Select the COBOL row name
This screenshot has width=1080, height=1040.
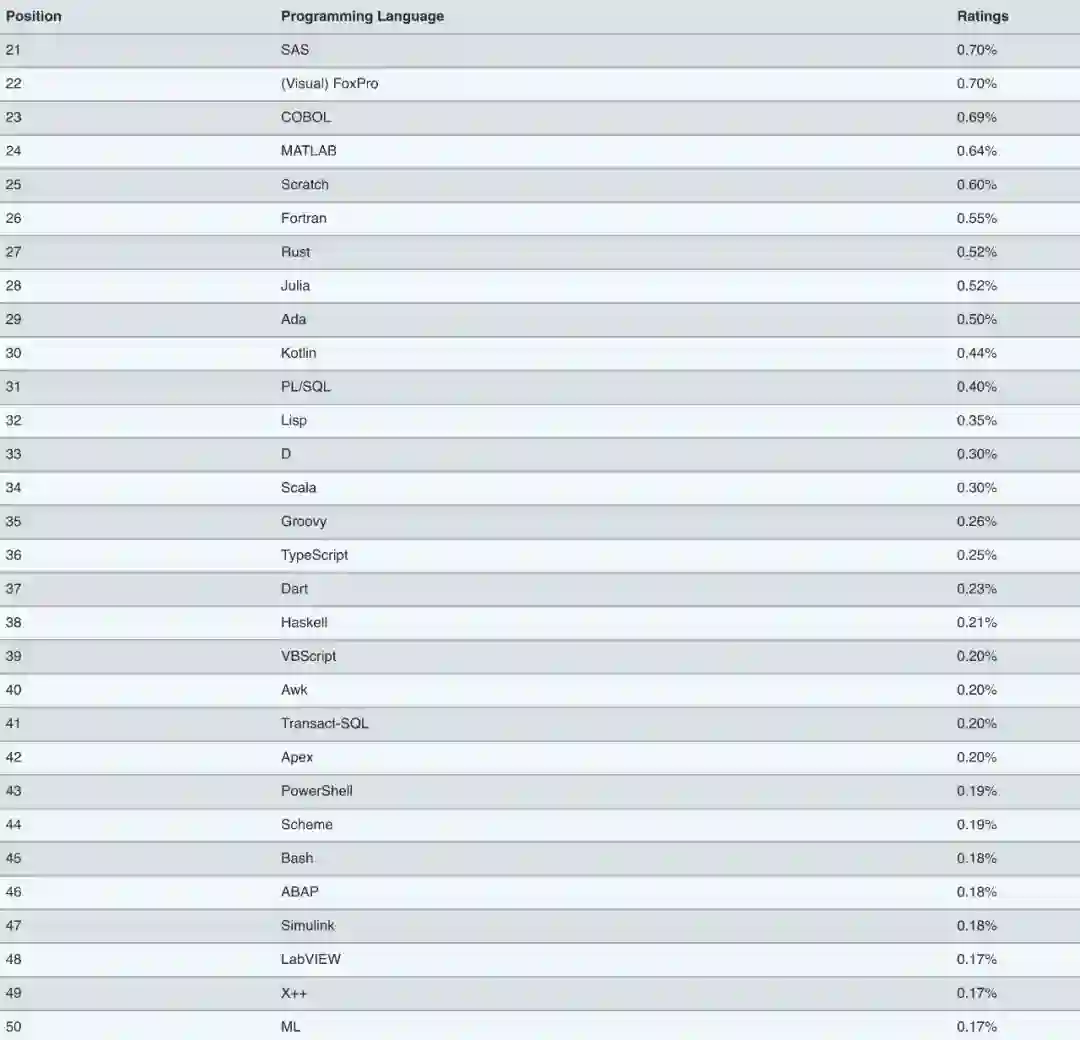[x=305, y=117]
